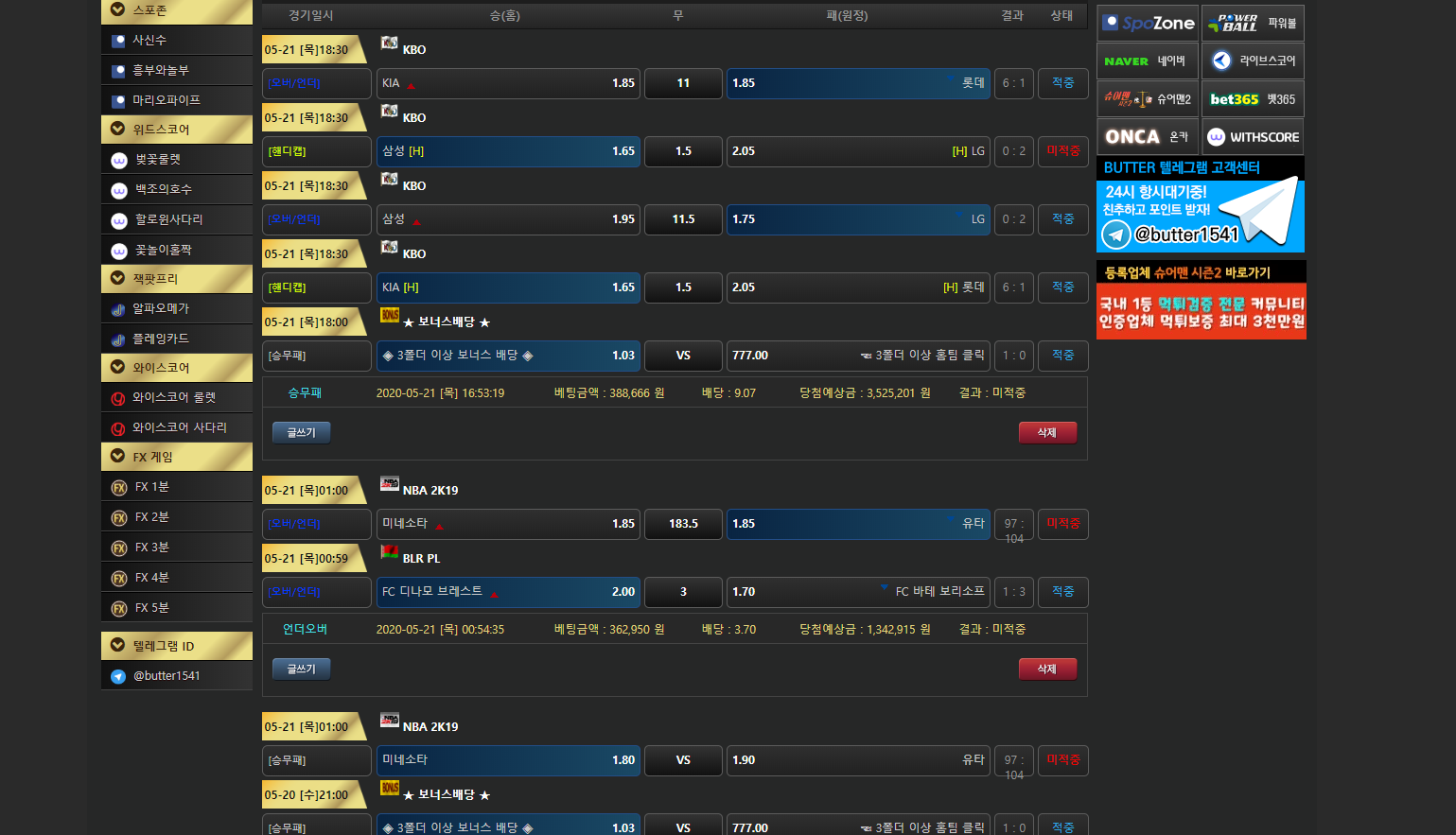The image size is (1456, 835).
Task: Click the FX 1분 sidebar icon
Action: [119, 487]
